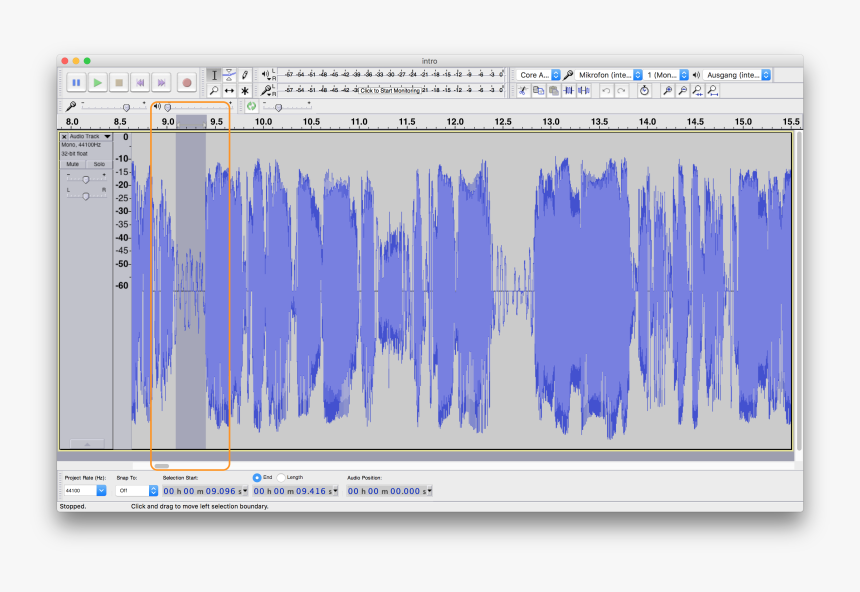Click Trim audio outside selection
The width and height of the screenshot is (860, 592).
tap(569, 91)
